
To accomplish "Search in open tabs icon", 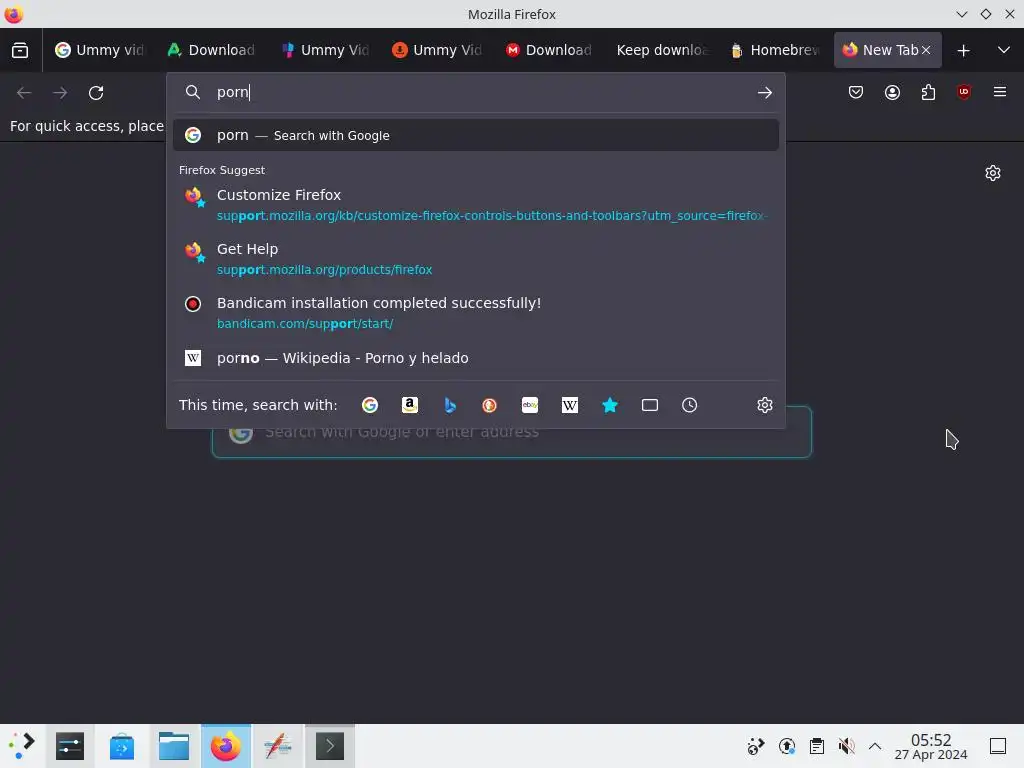I will click(650, 405).
